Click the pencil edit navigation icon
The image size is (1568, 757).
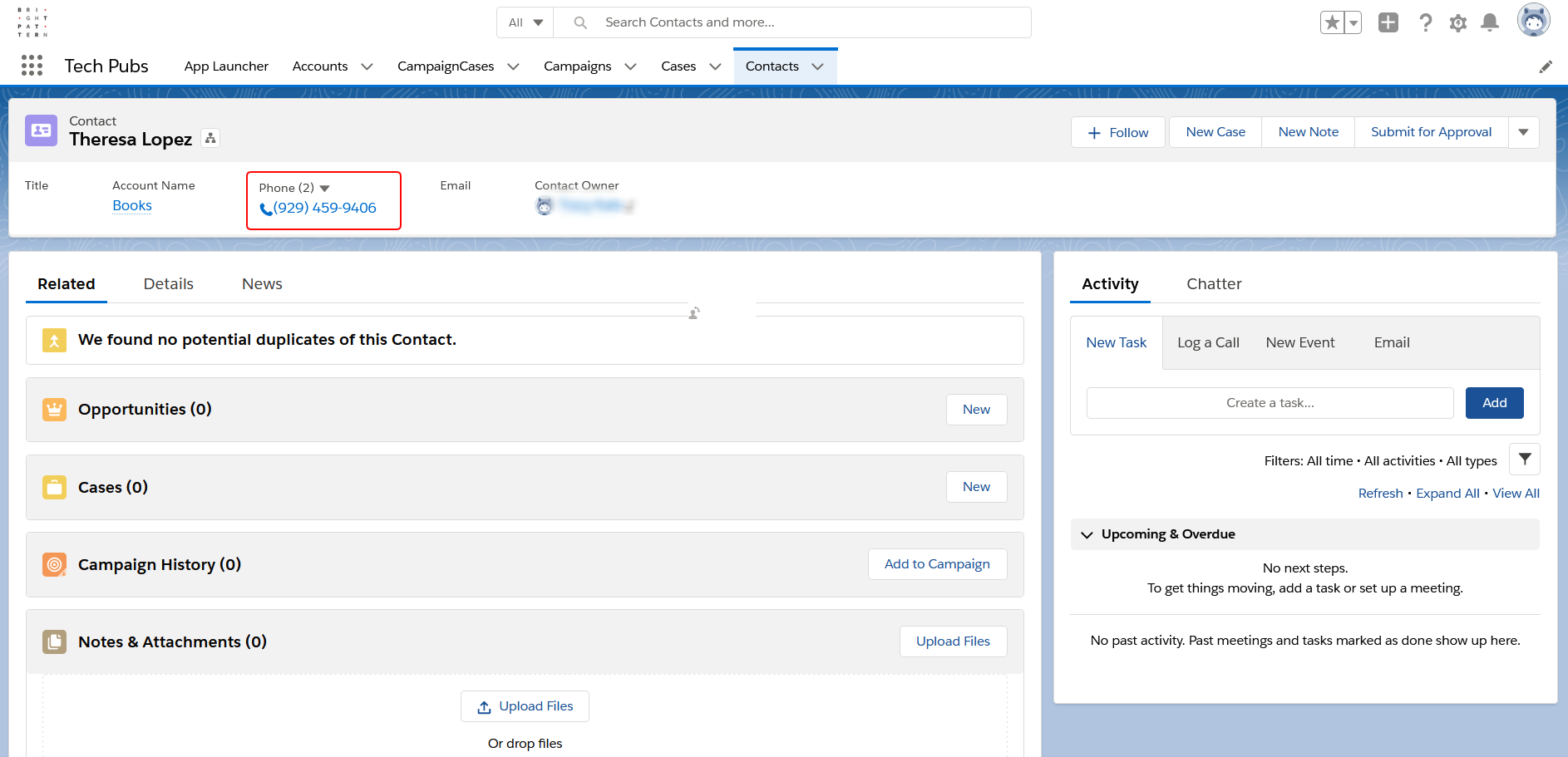click(x=1546, y=66)
